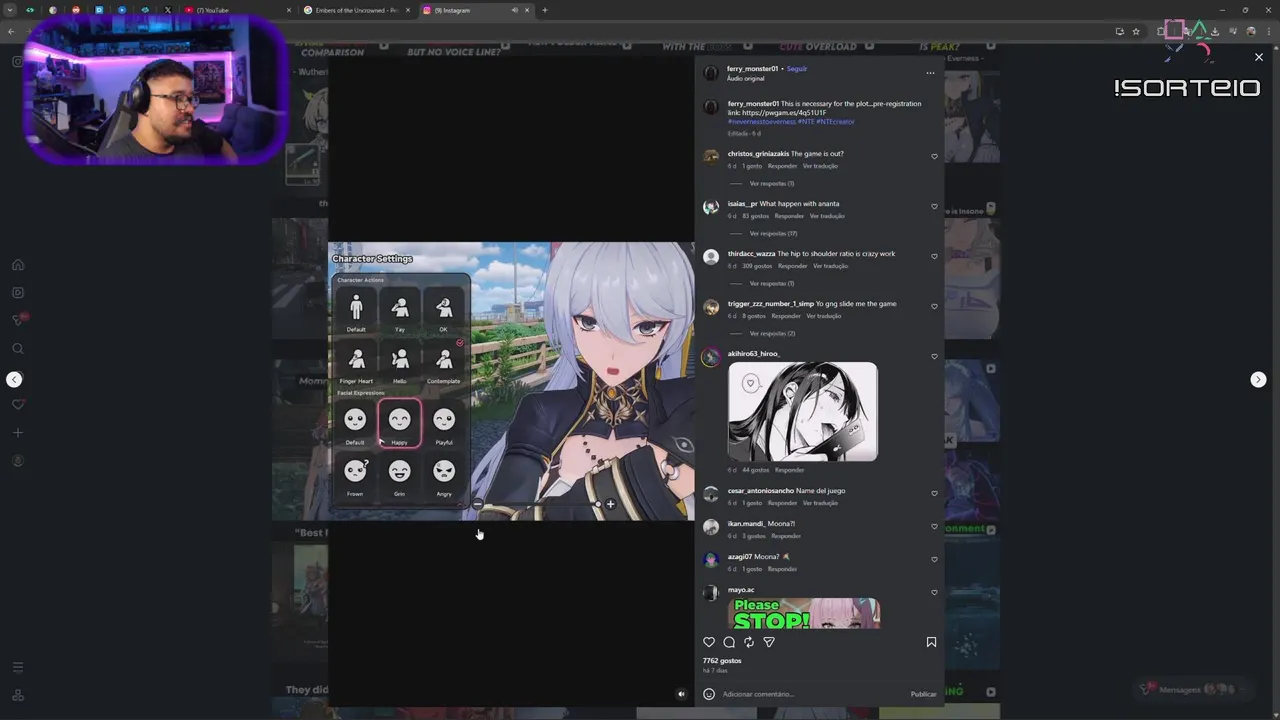Click Responder on thirdacc_wazza's comment
Viewport: 1280px width, 720px height.
(x=792, y=266)
